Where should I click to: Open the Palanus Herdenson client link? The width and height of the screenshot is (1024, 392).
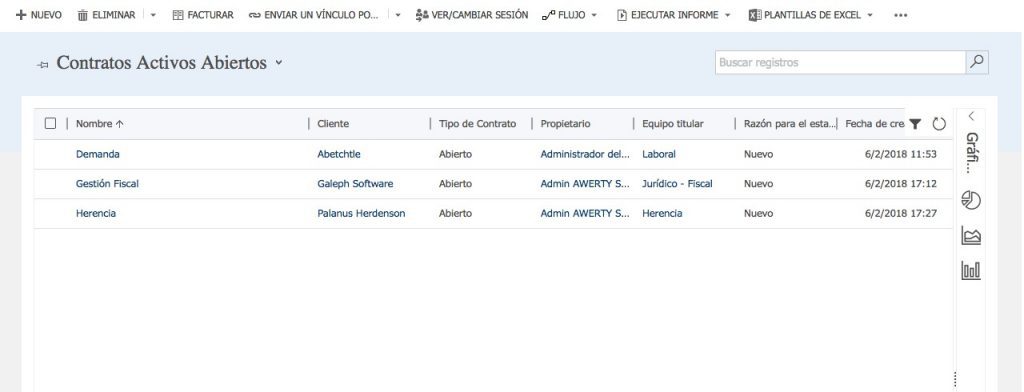tap(361, 213)
